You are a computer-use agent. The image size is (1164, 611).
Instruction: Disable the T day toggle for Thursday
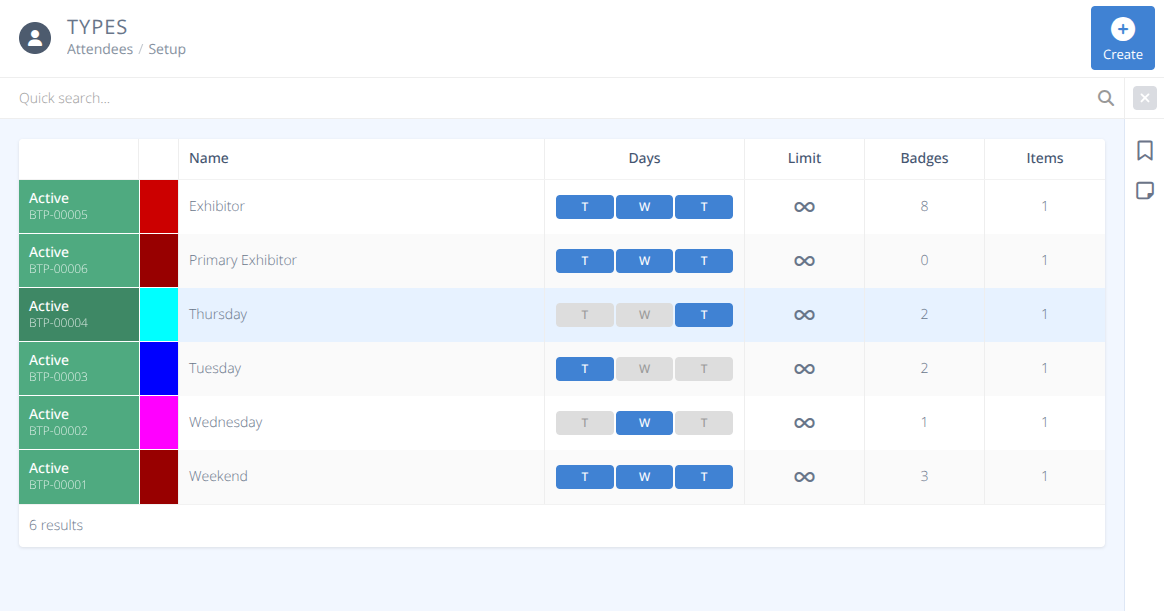point(704,314)
